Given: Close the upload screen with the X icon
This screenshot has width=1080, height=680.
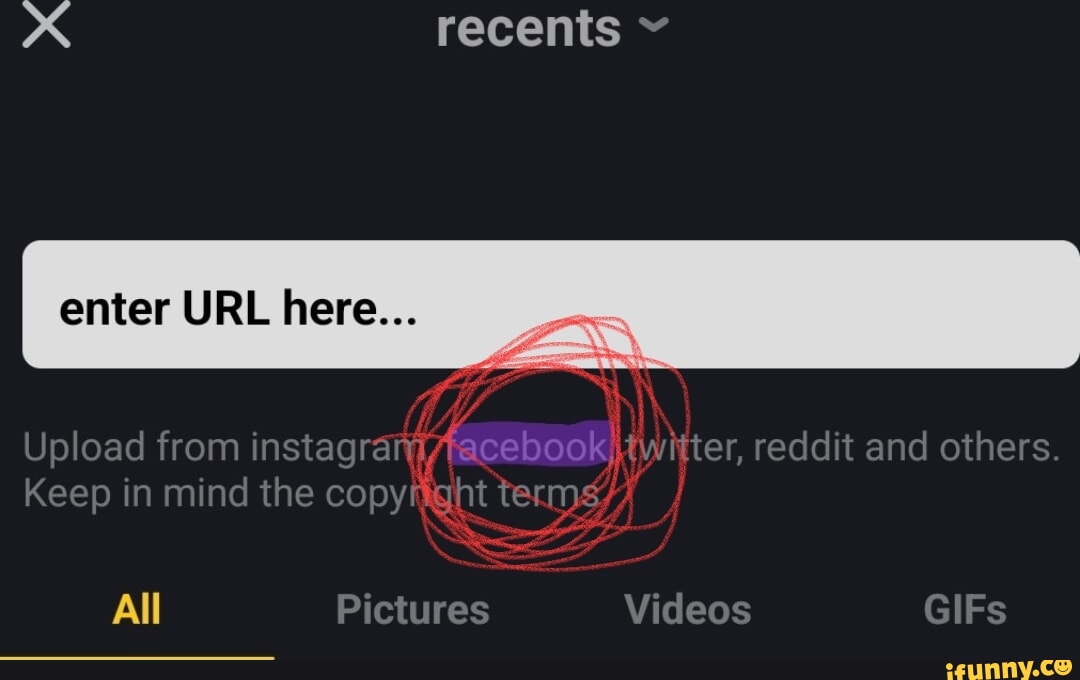Looking at the screenshot, I should [46, 24].
